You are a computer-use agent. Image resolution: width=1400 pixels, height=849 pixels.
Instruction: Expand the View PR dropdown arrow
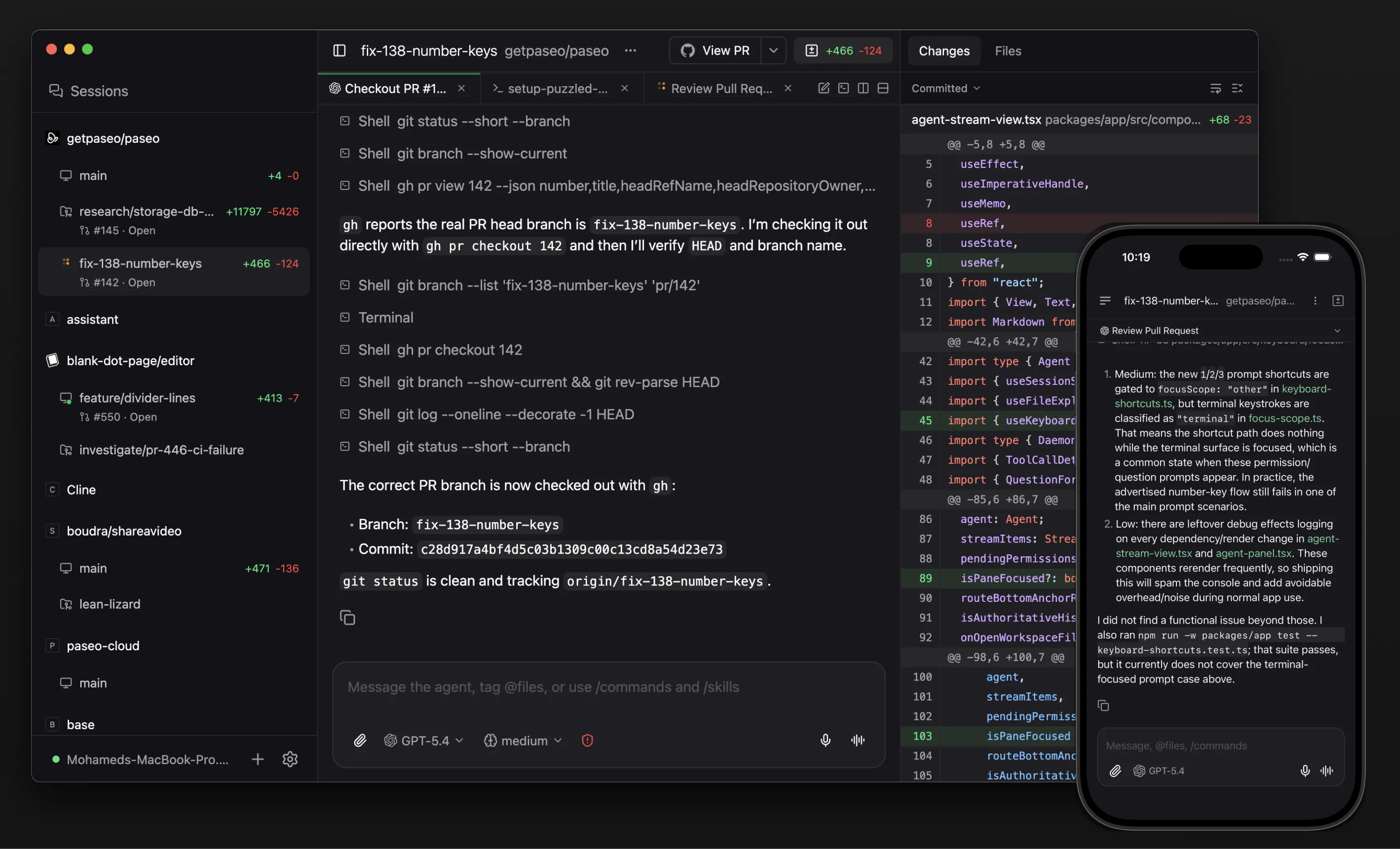click(773, 50)
